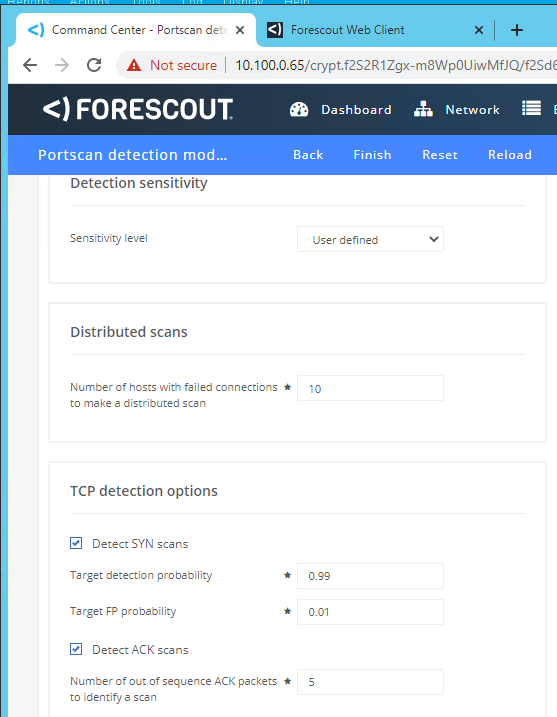Click the Target FP probability label
This screenshot has height=717, width=557.
[x=123, y=611]
